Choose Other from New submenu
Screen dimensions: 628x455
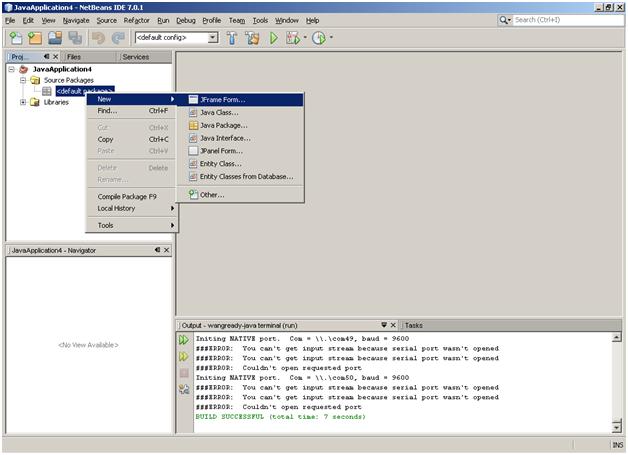point(240,195)
